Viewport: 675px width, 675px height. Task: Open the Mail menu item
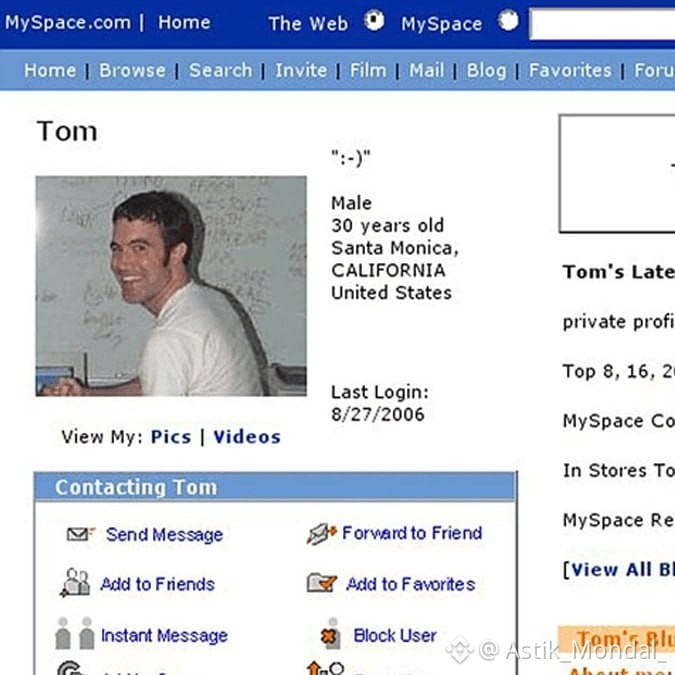click(426, 71)
